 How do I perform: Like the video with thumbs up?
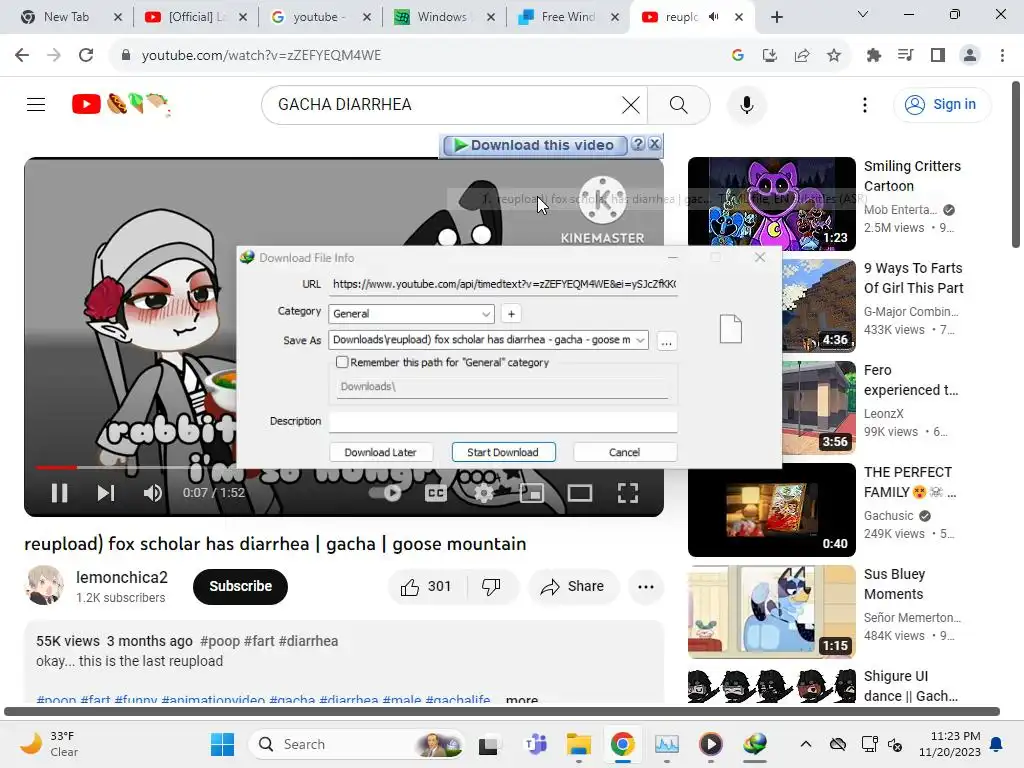(427, 586)
